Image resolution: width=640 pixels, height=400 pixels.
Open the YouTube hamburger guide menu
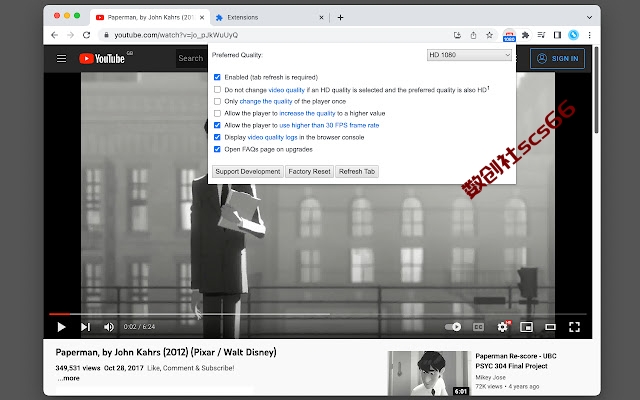click(61, 59)
